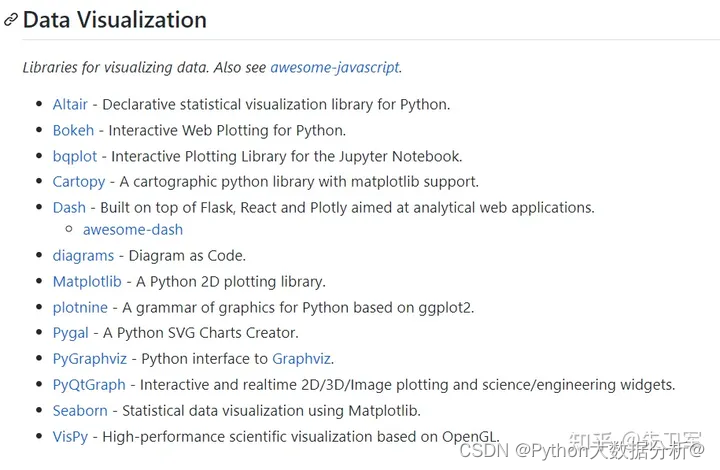
Task: Open the Matplotlib link
Action: (87, 282)
